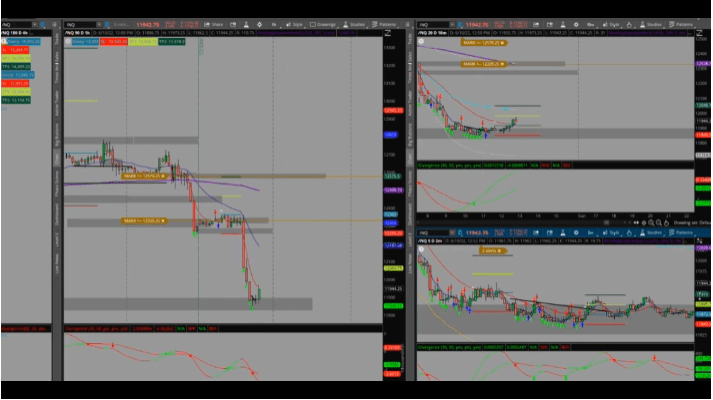Click the detach window icon in 2m chart

click(x=549, y=233)
